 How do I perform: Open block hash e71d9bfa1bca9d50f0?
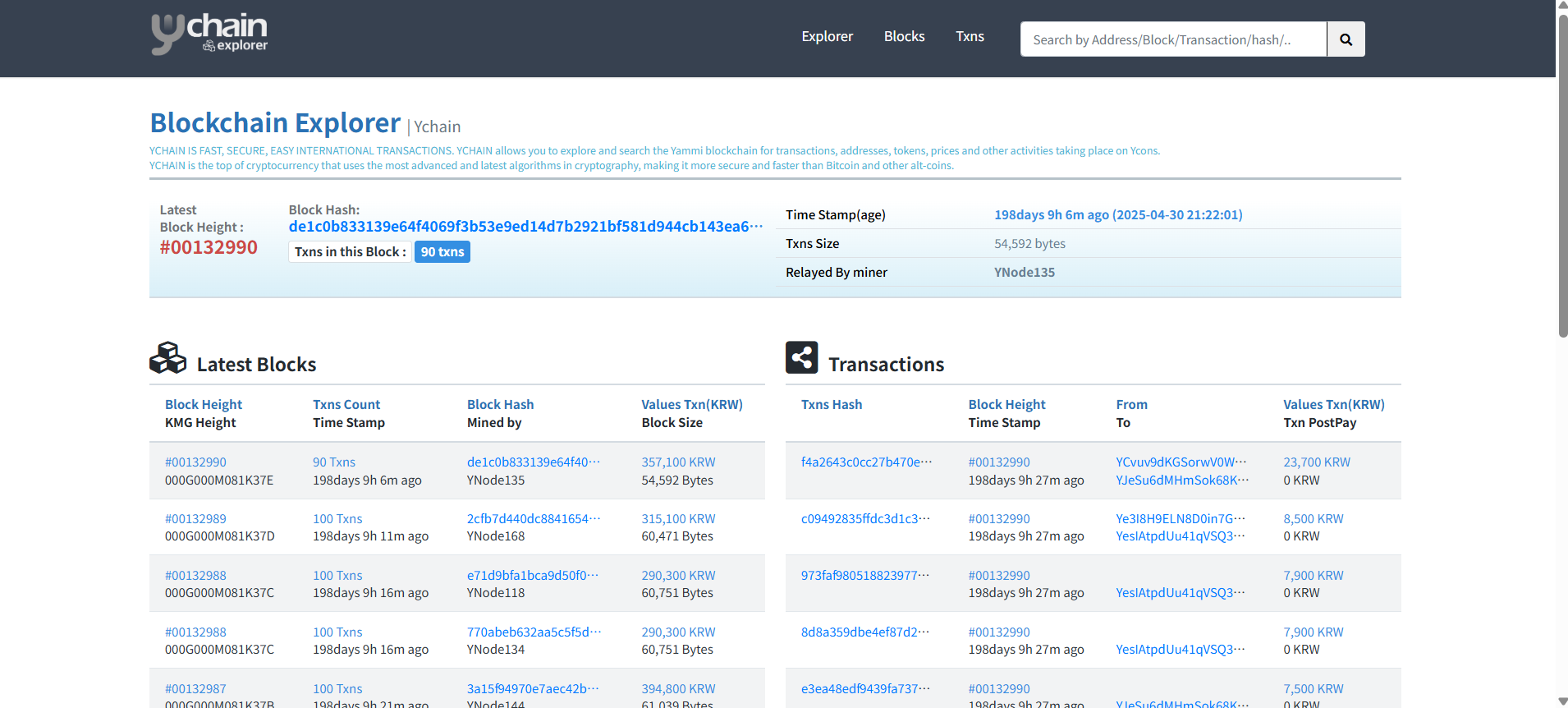532,576
